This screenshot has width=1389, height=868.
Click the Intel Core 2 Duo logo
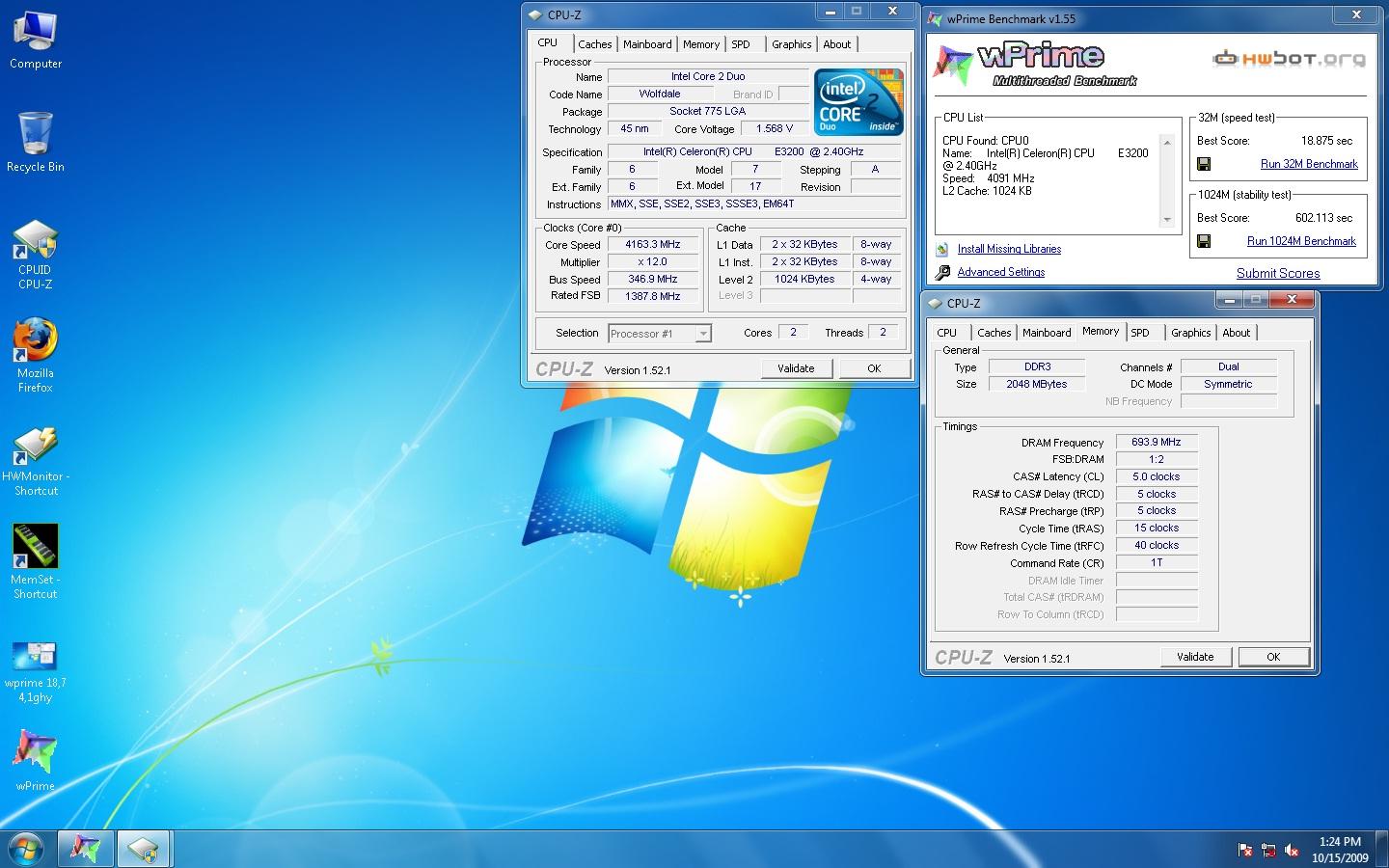click(x=858, y=101)
